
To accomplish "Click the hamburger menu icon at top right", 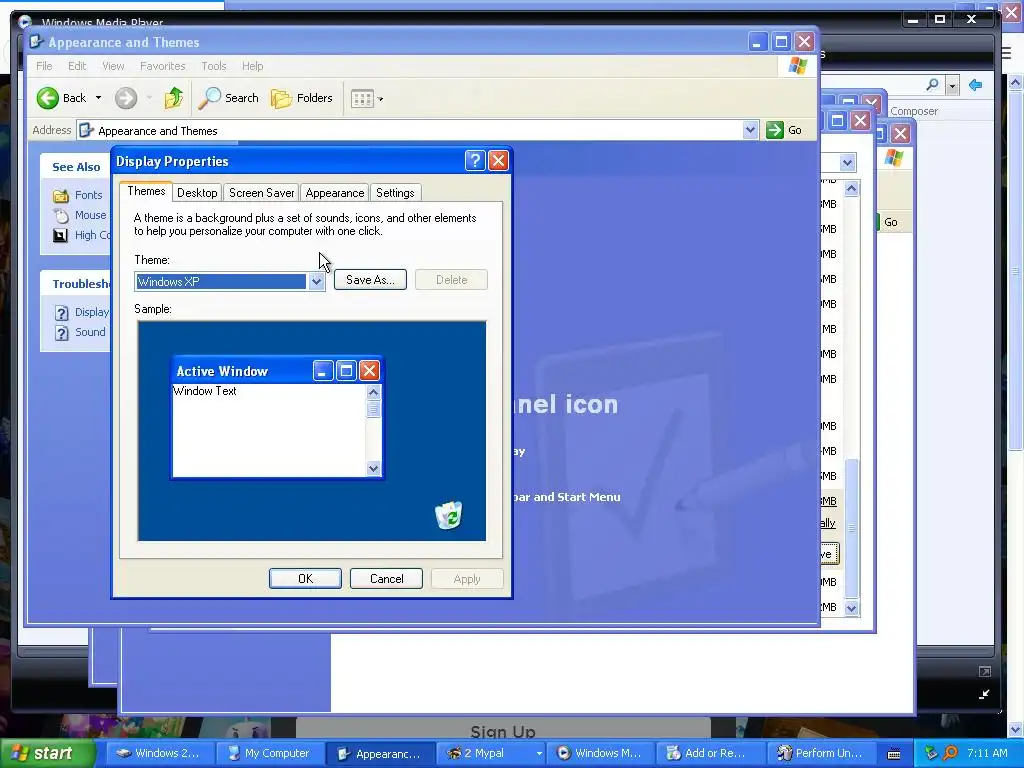I will 1006,54.
